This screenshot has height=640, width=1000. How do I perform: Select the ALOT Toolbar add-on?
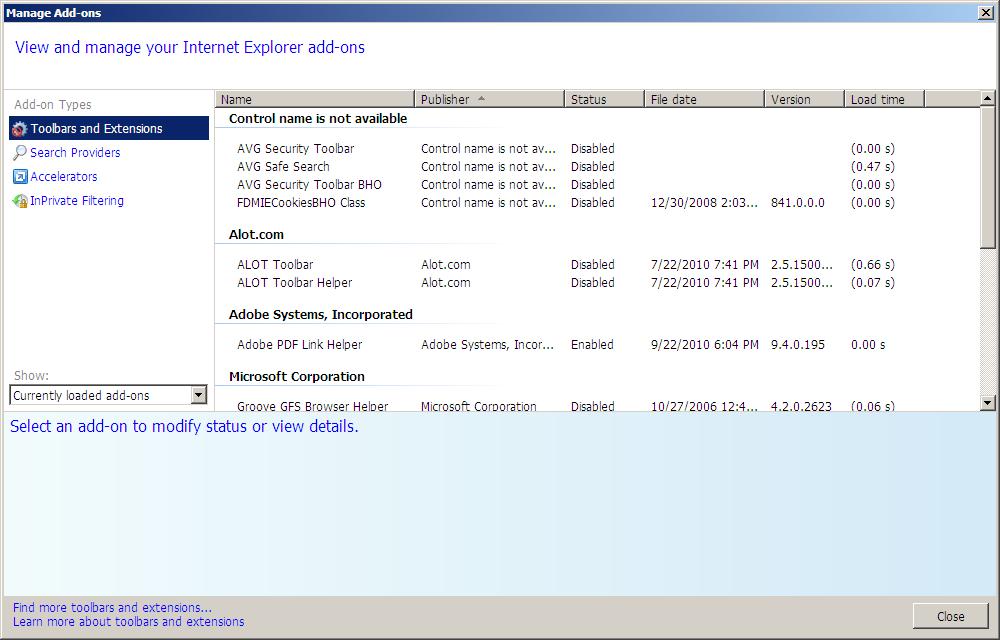tap(275, 264)
